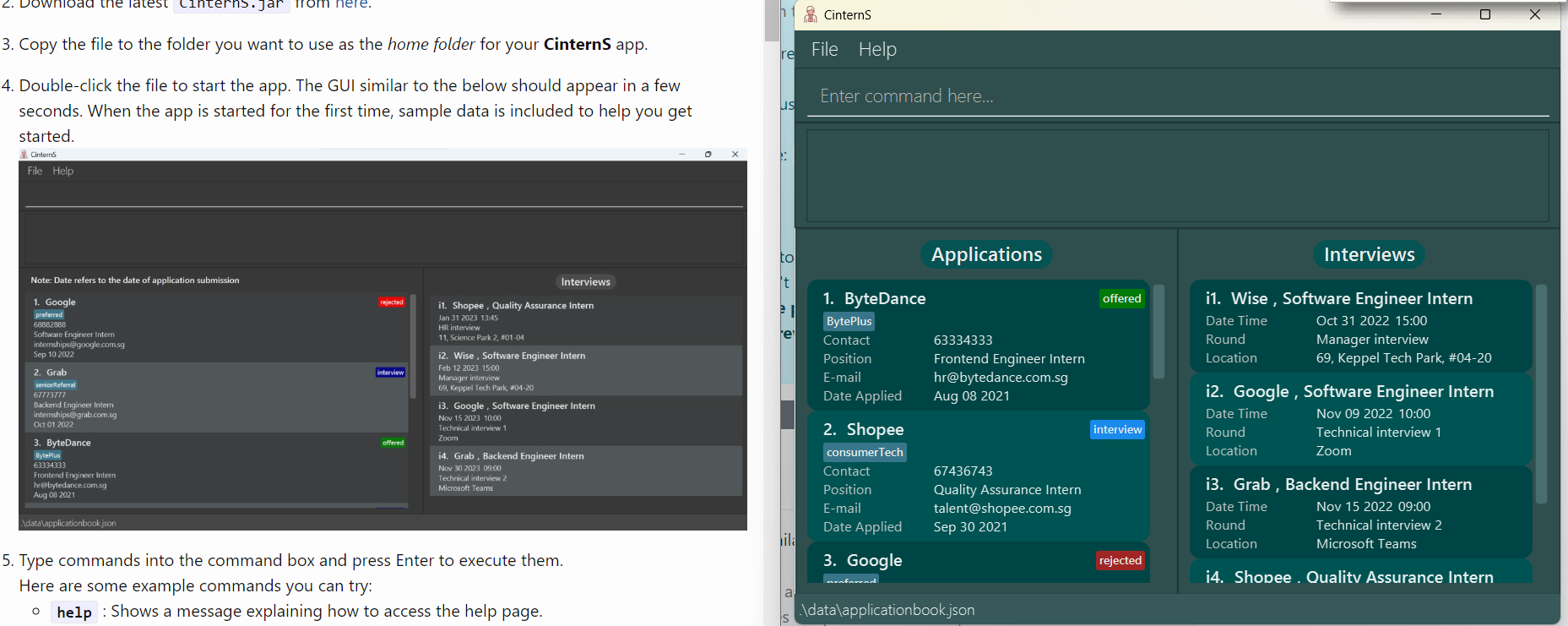Viewport: 1568px width, 626px height.
Task: Close the CinternS window
Action: pos(1535,14)
